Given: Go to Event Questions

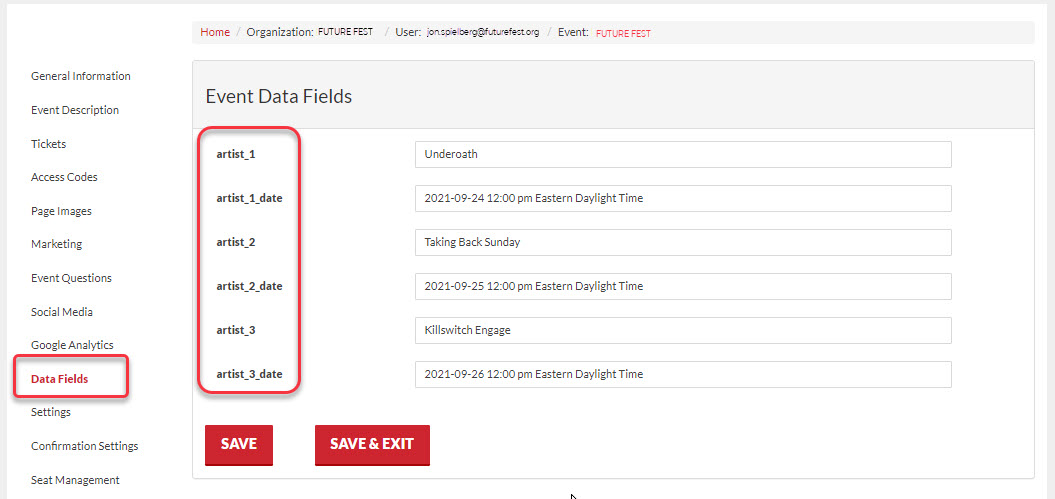Looking at the screenshot, I should click(x=71, y=278).
